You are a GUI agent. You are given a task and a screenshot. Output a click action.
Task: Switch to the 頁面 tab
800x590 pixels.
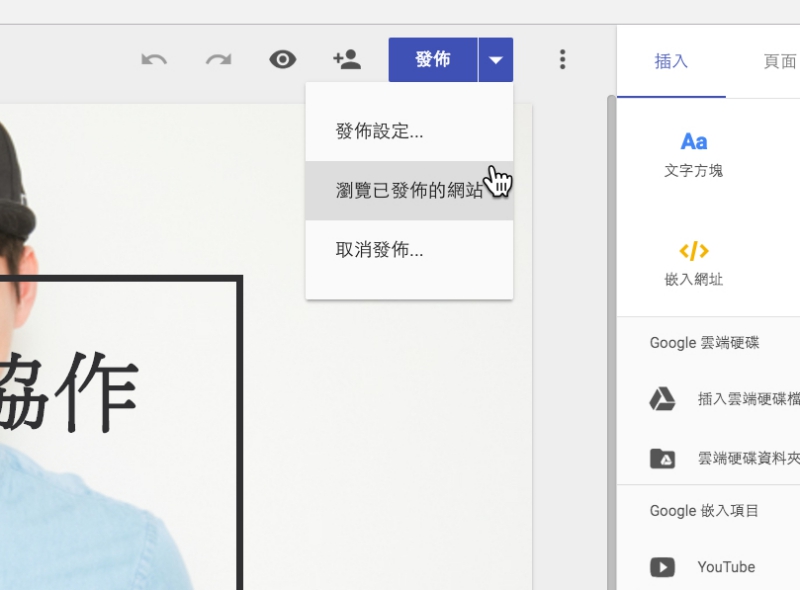[779, 62]
